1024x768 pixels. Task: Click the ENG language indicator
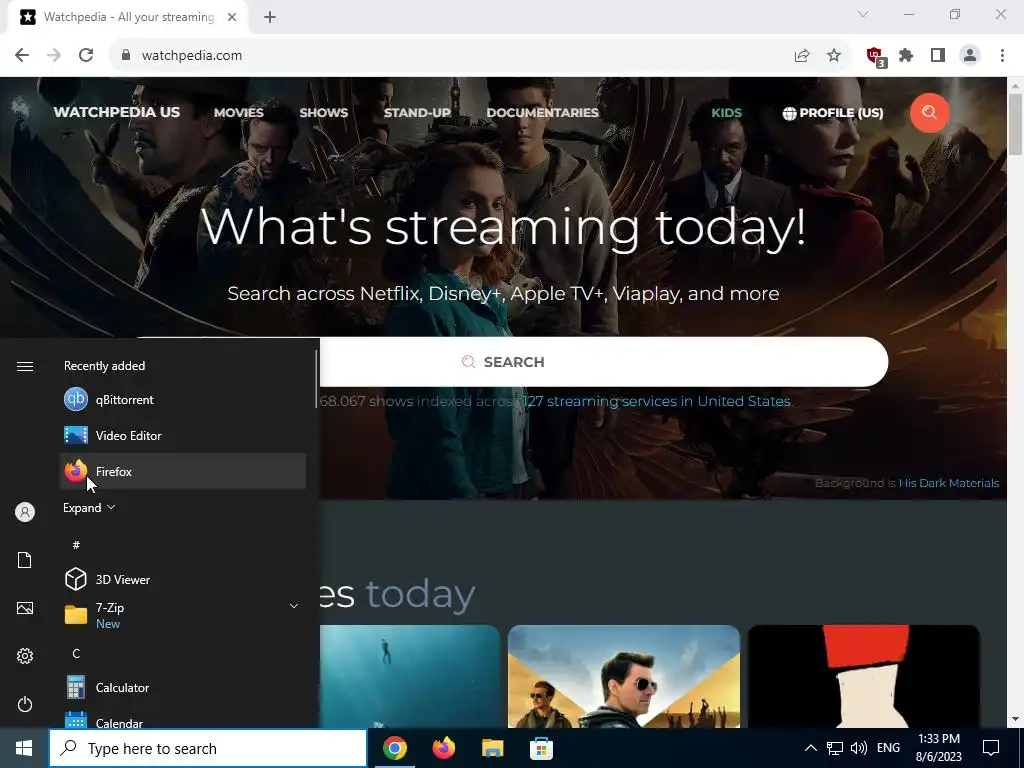pyautogui.click(x=888, y=748)
